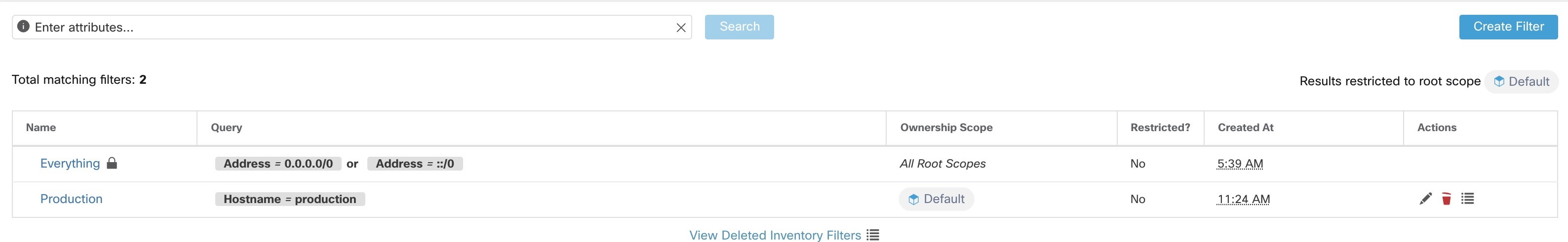Screen dimensions: 1568x242
Task: Open the Production filter's list icon
Action: tap(1468, 199)
